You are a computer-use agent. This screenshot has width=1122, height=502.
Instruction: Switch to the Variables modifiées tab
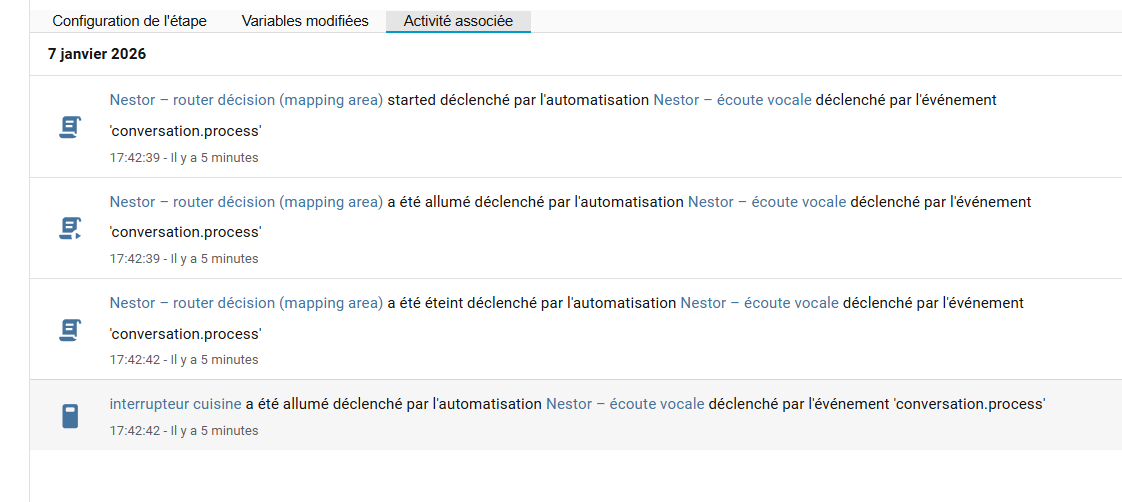tap(305, 21)
